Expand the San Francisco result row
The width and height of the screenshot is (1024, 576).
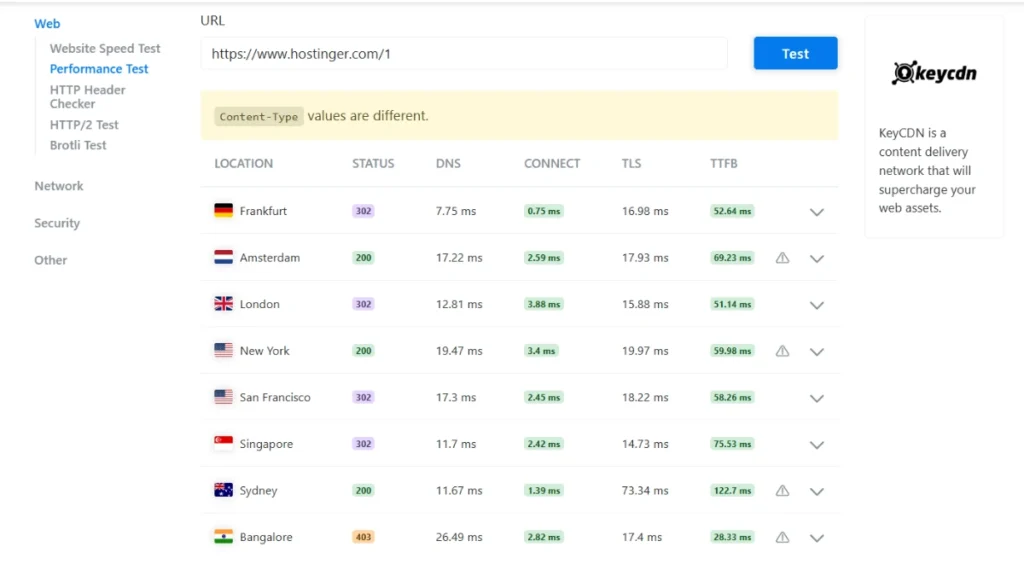(817, 397)
